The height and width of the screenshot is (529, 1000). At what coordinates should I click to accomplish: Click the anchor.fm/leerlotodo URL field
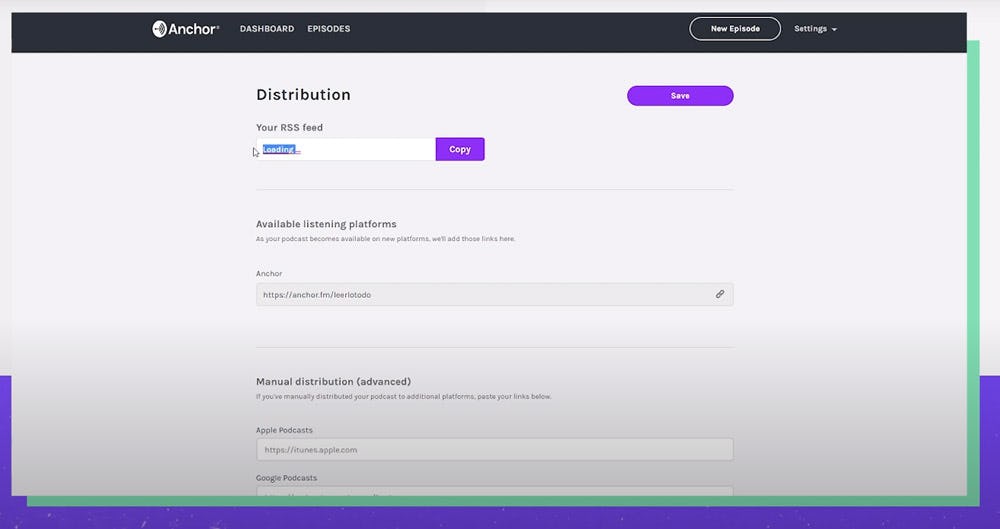point(480,295)
